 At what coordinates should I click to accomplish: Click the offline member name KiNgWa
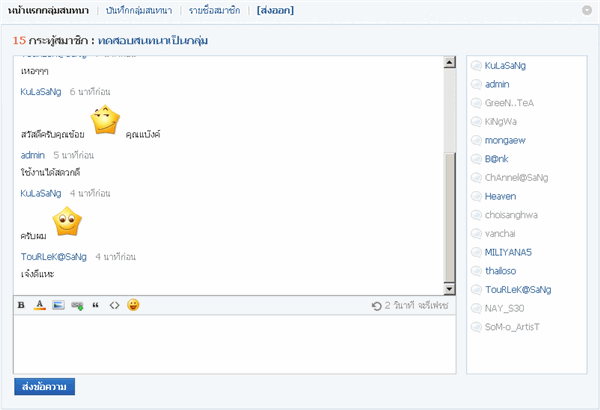coord(501,122)
